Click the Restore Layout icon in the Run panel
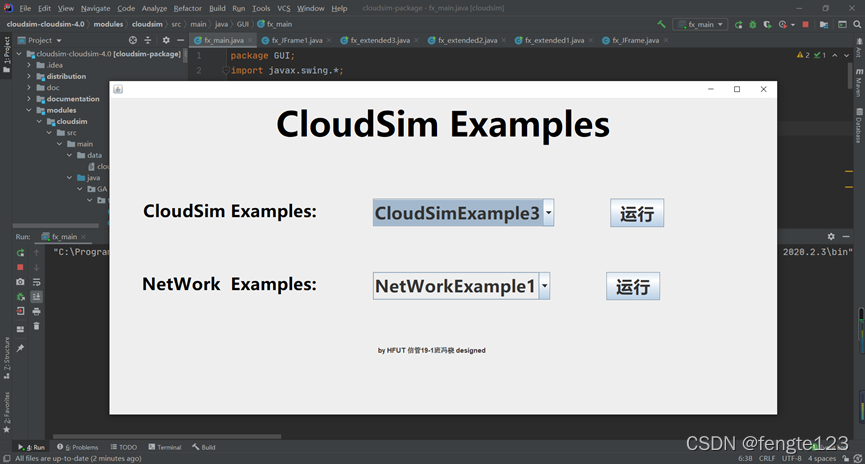 click(20, 329)
